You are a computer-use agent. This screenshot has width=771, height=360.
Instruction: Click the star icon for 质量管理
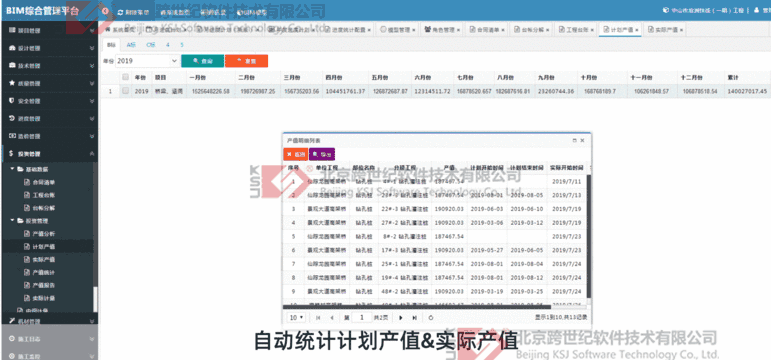[x=12, y=83]
